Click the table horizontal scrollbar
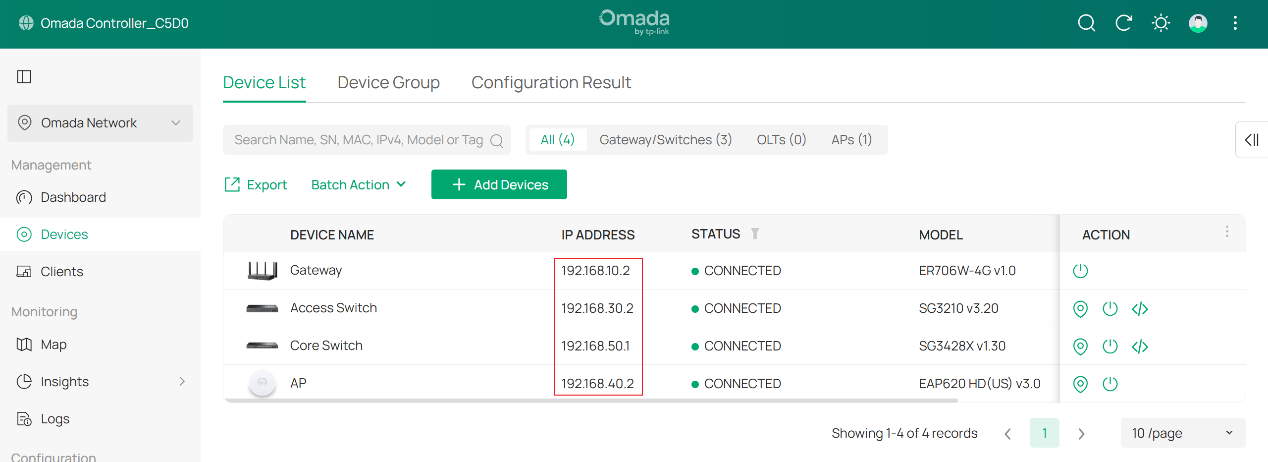This screenshot has width=1268, height=462. coord(591,400)
